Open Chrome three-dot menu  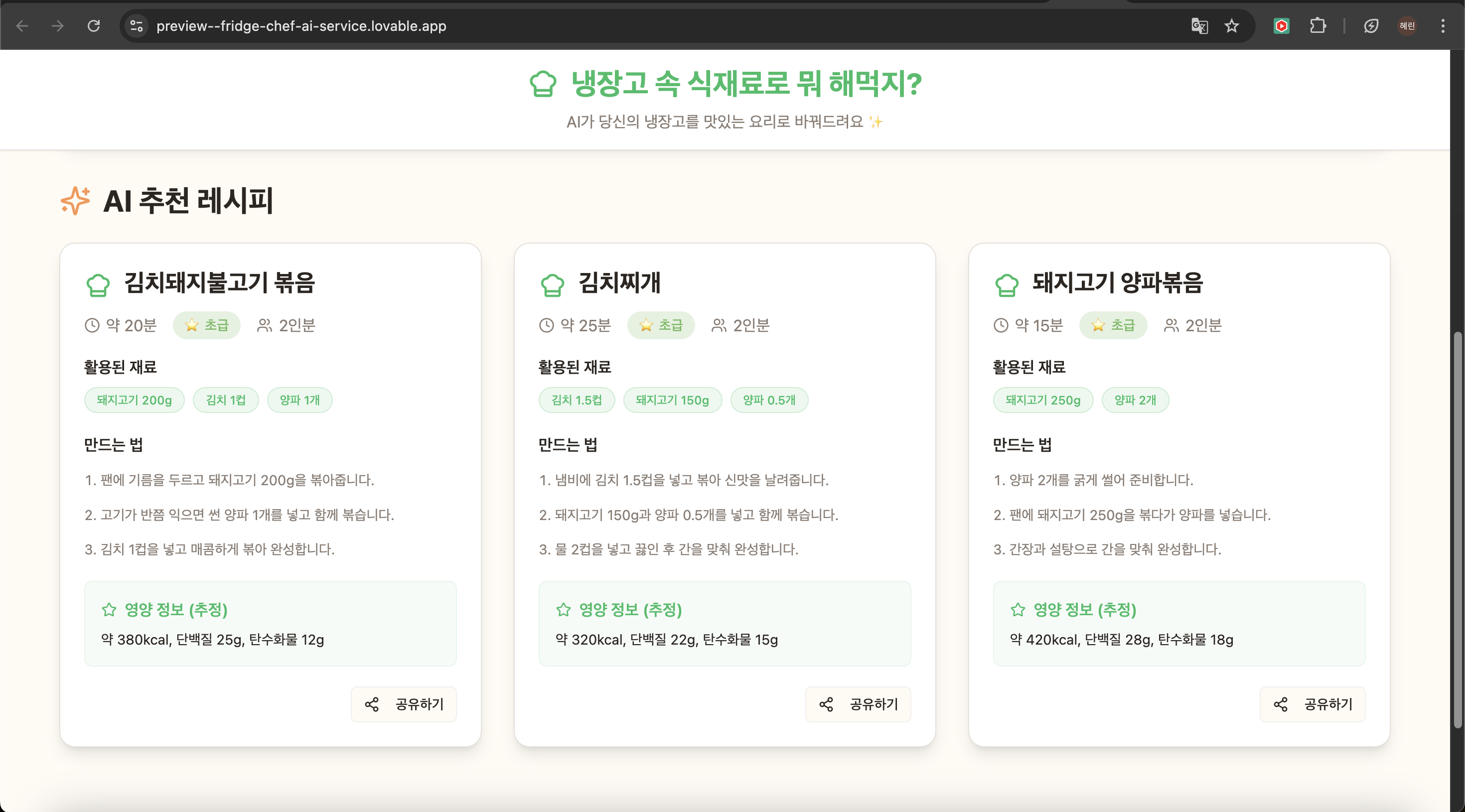(x=1443, y=25)
